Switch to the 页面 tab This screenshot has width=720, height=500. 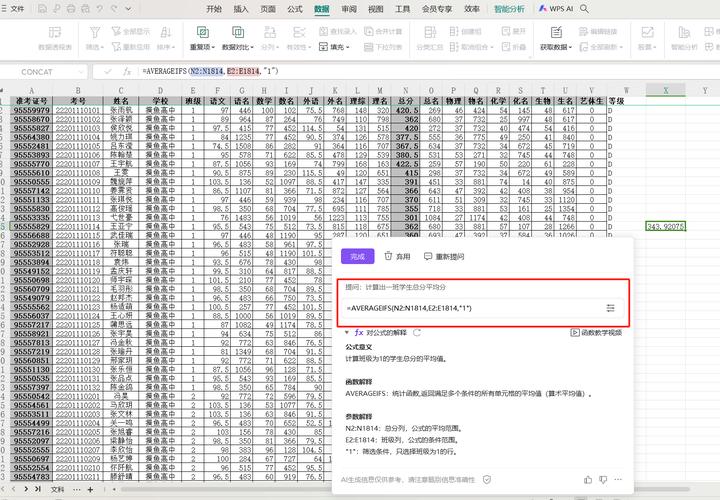click(x=268, y=9)
